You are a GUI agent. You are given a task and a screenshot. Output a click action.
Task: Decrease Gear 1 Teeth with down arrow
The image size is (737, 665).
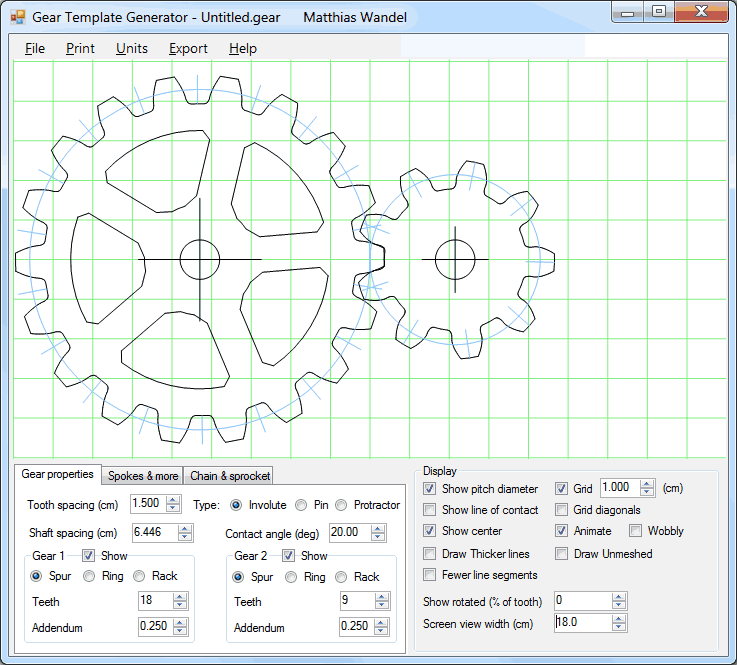click(x=180, y=606)
